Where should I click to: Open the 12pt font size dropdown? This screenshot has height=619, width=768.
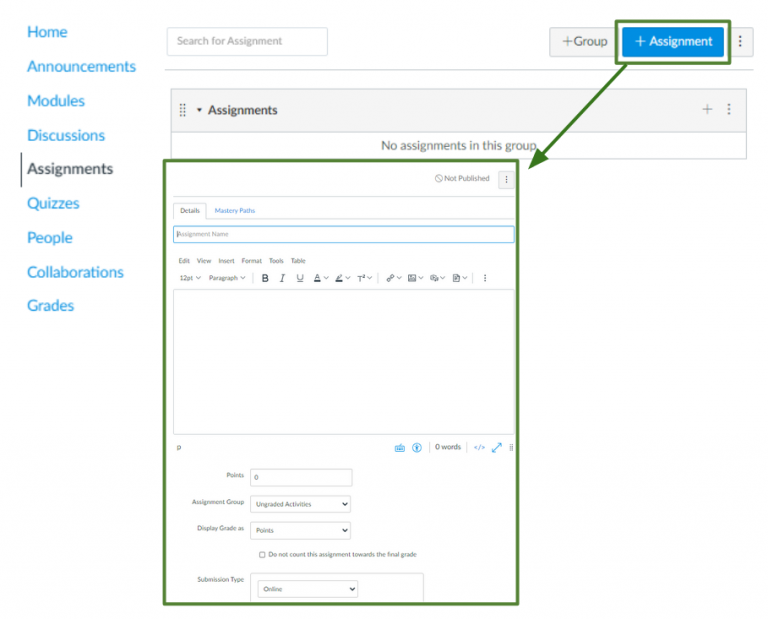pos(190,278)
